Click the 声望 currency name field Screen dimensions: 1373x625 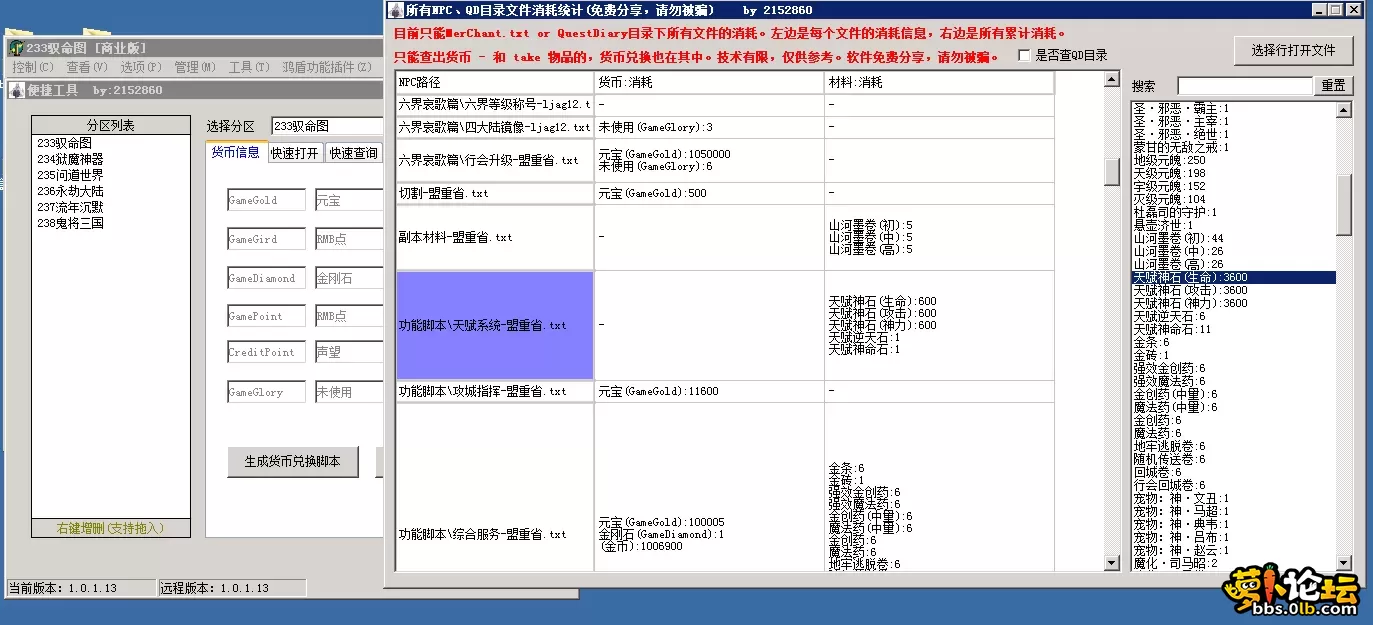pos(350,352)
